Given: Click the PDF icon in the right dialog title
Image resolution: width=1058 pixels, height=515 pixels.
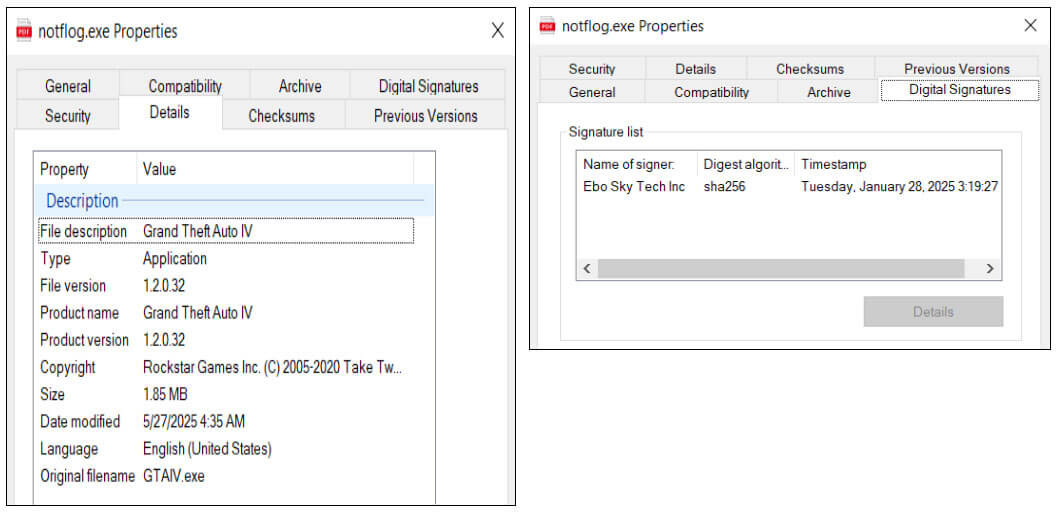Looking at the screenshot, I should (547, 26).
